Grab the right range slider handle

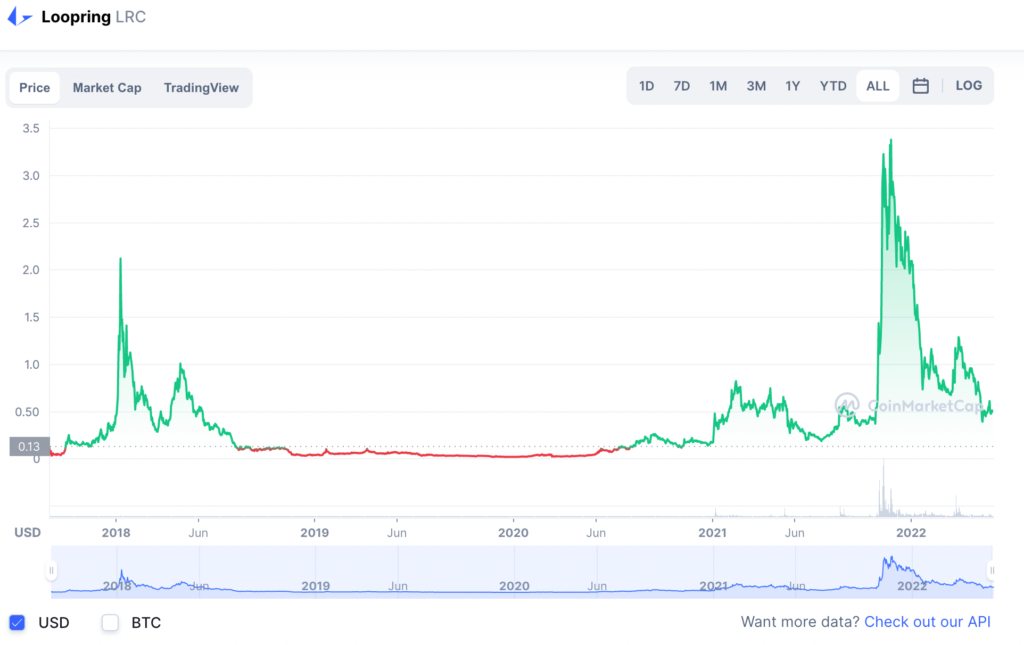point(992,571)
